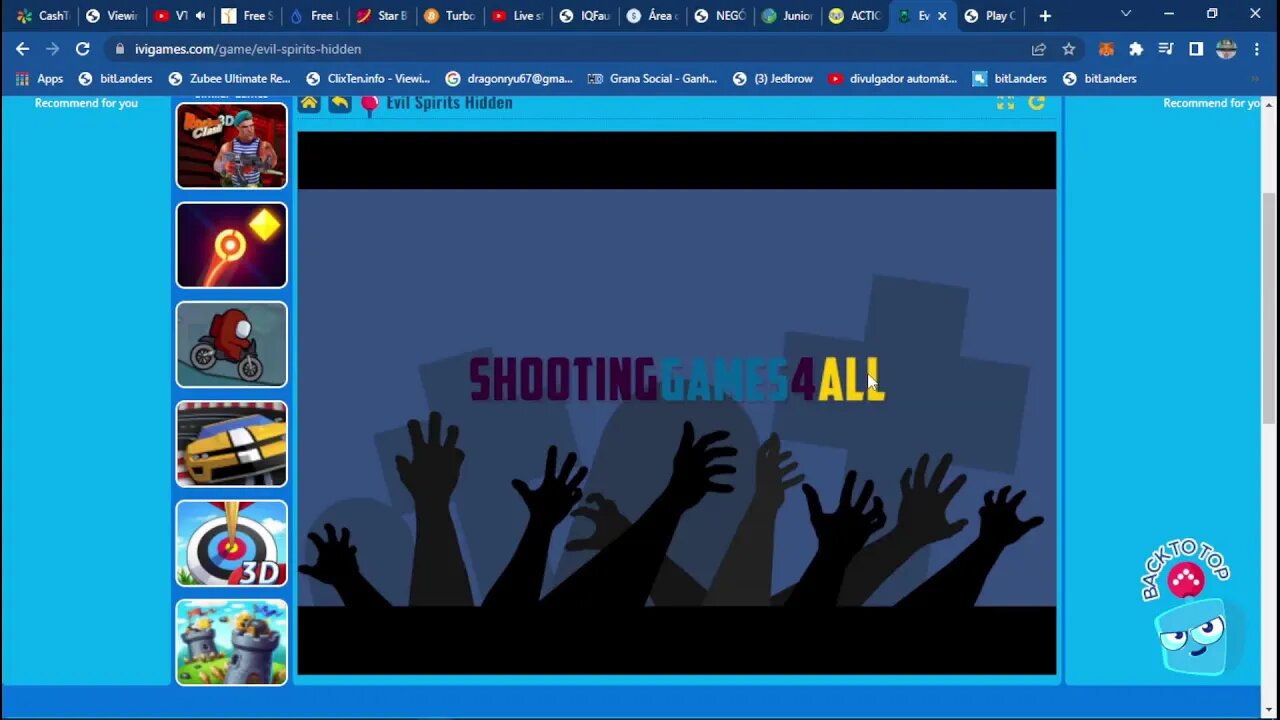The image size is (1280, 720).
Task: Expand the tab search dropdown
Action: click(1126, 14)
